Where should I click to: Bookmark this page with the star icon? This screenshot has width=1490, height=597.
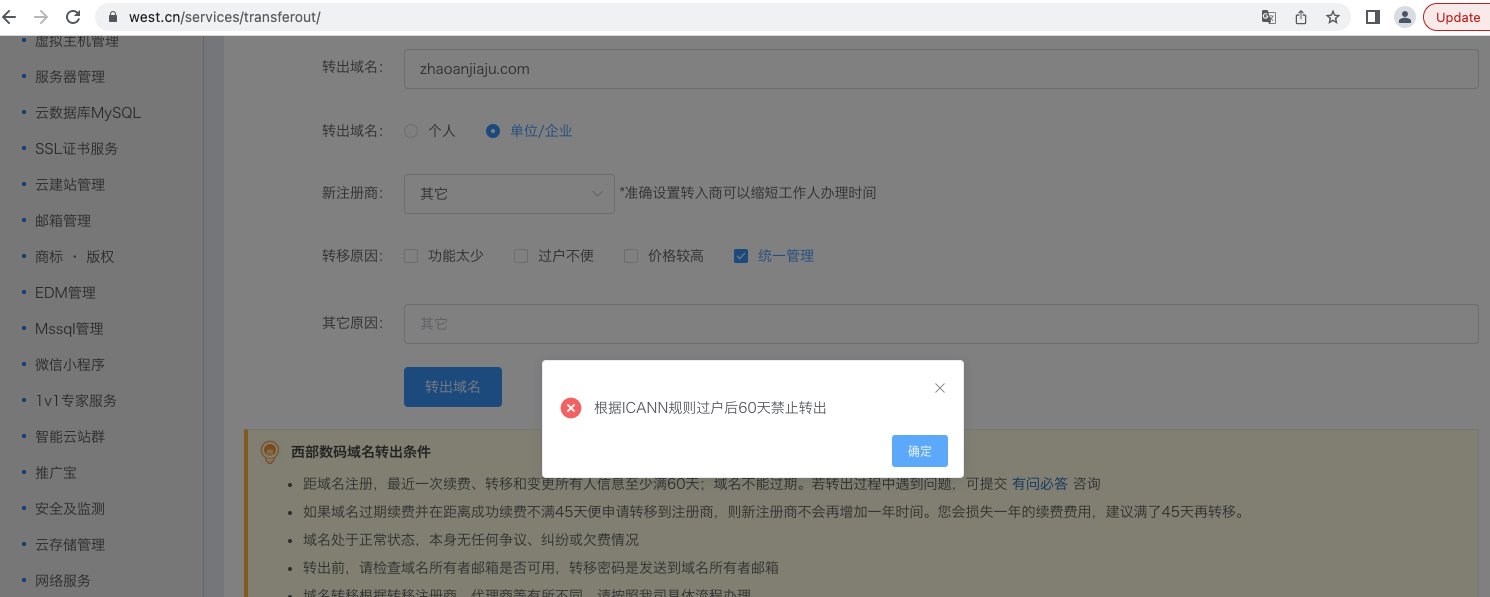[x=1332, y=17]
